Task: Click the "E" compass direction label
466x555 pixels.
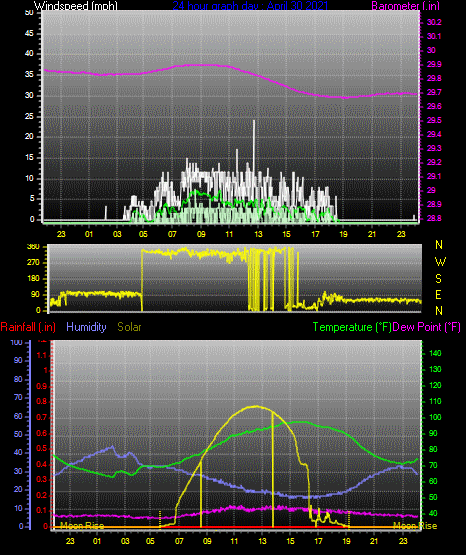Action: pyautogui.click(x=438, y=295)
